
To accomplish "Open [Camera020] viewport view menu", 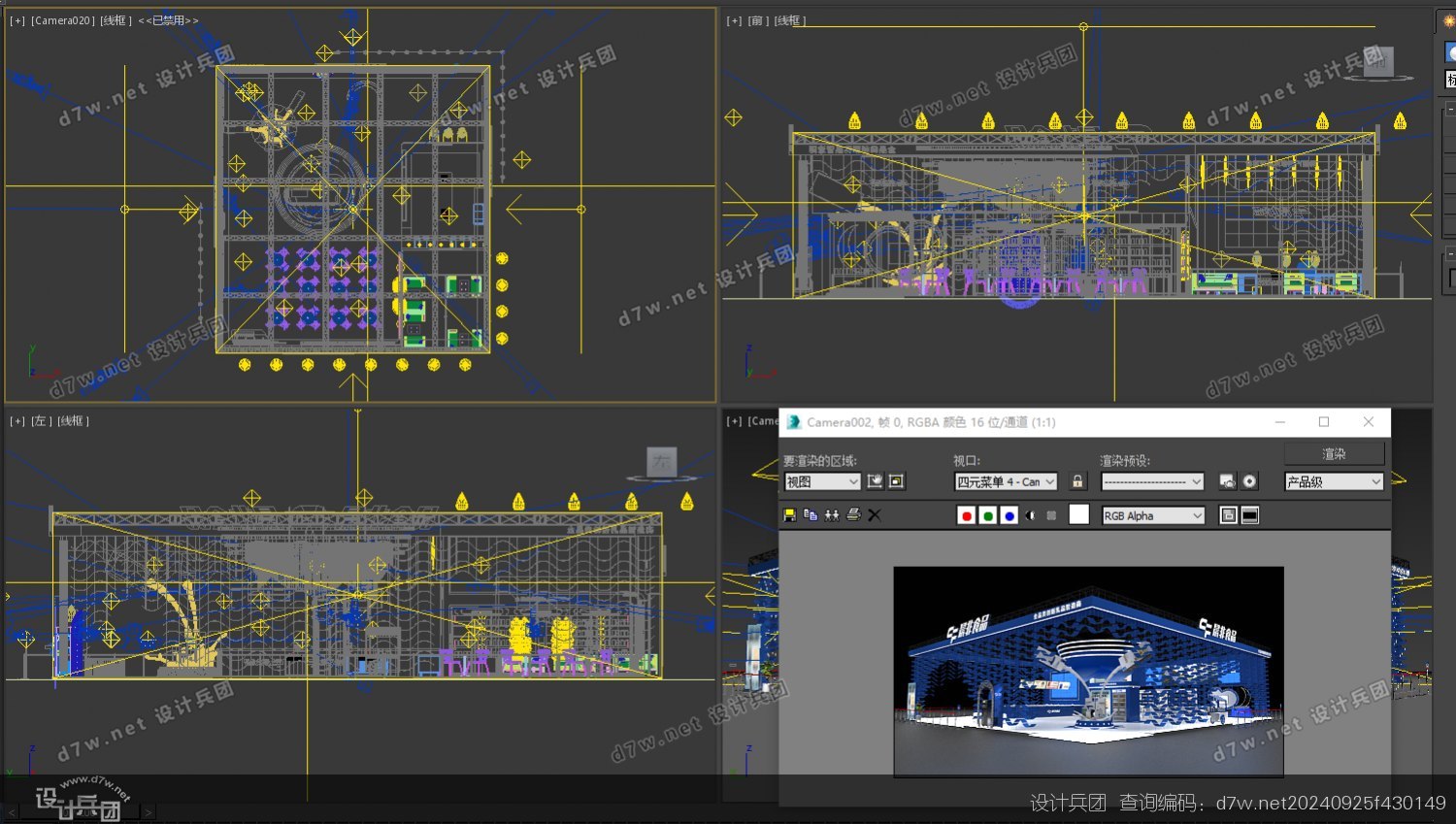I will [x=63, y=20].
